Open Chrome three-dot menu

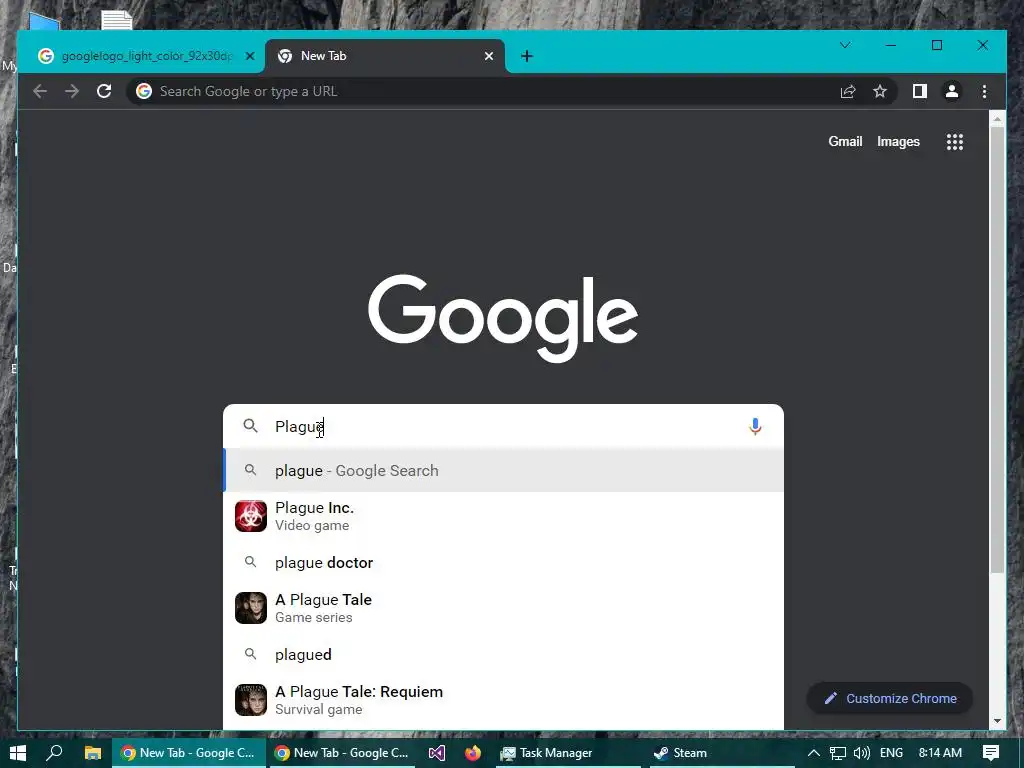(x=984, y=91)
